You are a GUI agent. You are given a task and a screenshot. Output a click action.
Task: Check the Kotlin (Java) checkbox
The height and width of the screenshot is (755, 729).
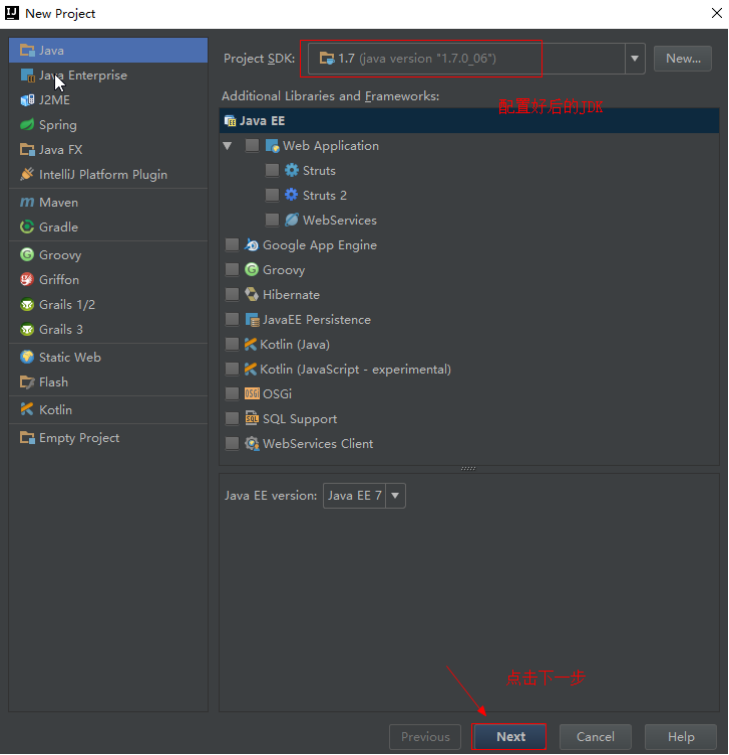[232, 344]
